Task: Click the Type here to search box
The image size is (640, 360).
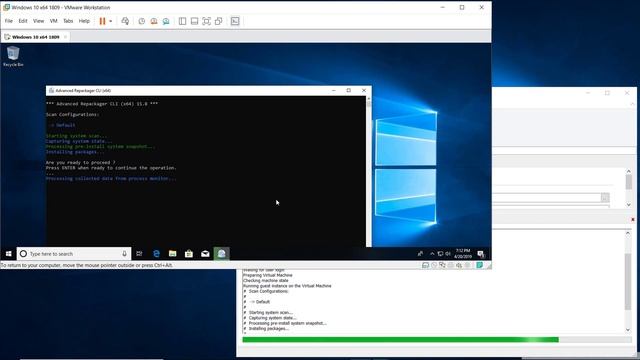Action: point(74,253)
